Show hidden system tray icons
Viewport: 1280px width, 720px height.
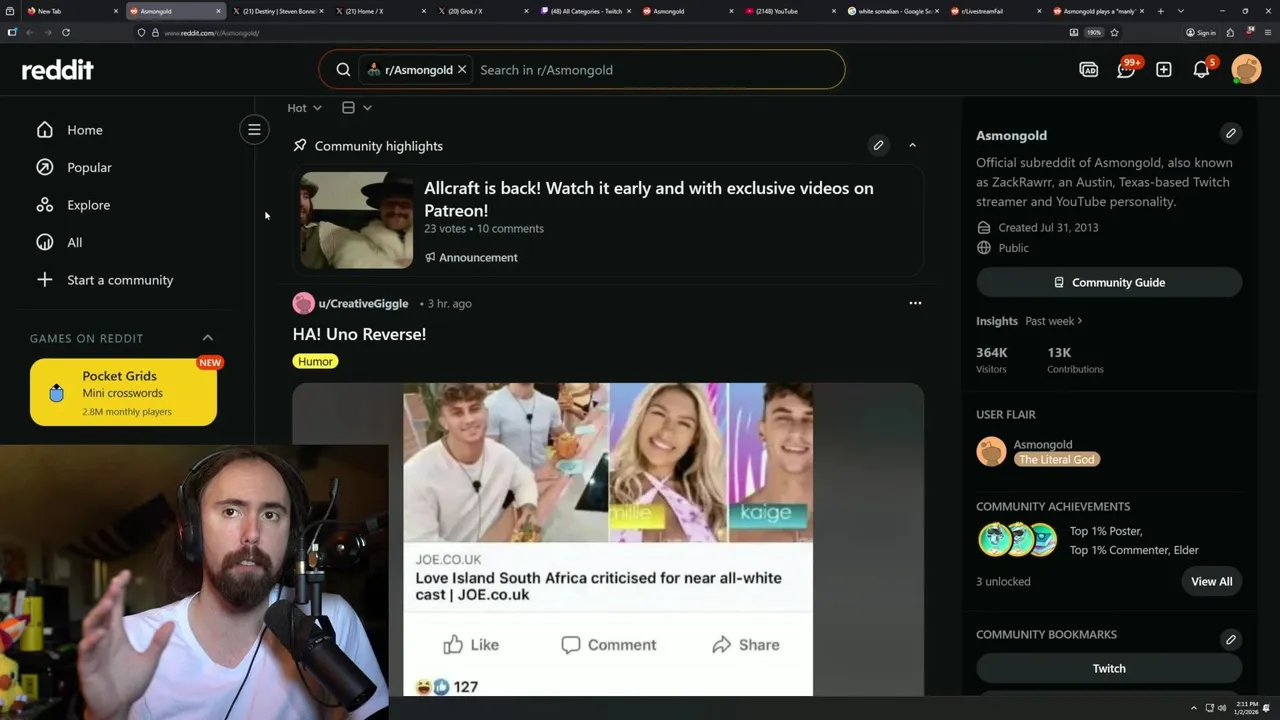click(1193, 708)
